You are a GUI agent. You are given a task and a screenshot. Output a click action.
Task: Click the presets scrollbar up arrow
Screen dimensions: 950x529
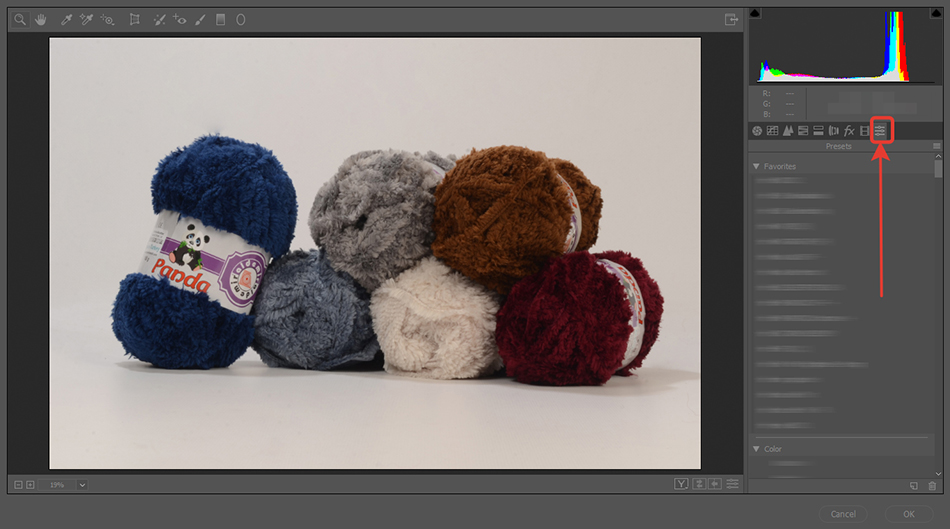pyautogui.click(x=938, y=156)
